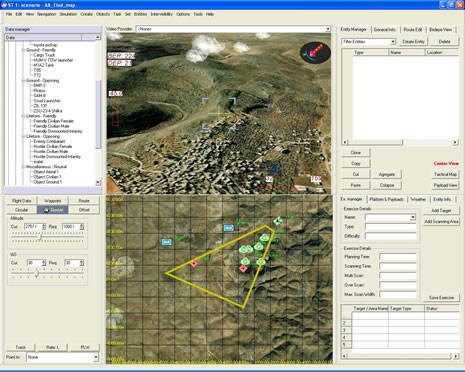
Task: Click the Location column header
Action: pyautogui.click(x=442, y=52)
